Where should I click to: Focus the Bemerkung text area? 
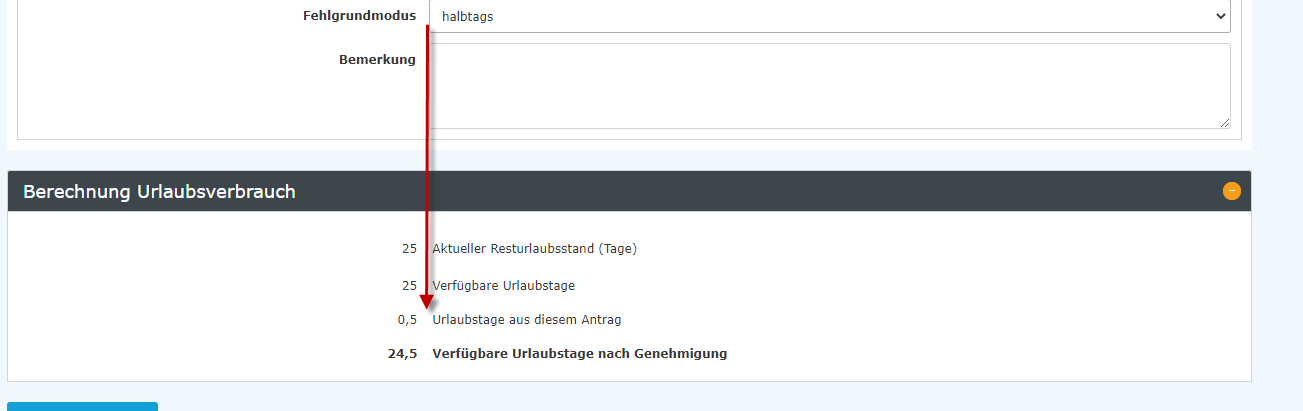tap(829, 86)
